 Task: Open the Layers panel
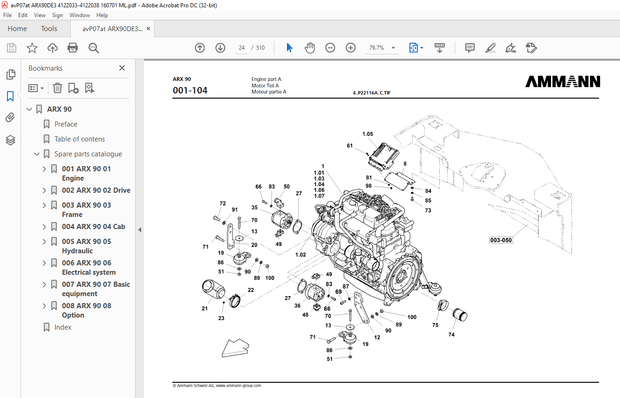click(x=11, y=140)
